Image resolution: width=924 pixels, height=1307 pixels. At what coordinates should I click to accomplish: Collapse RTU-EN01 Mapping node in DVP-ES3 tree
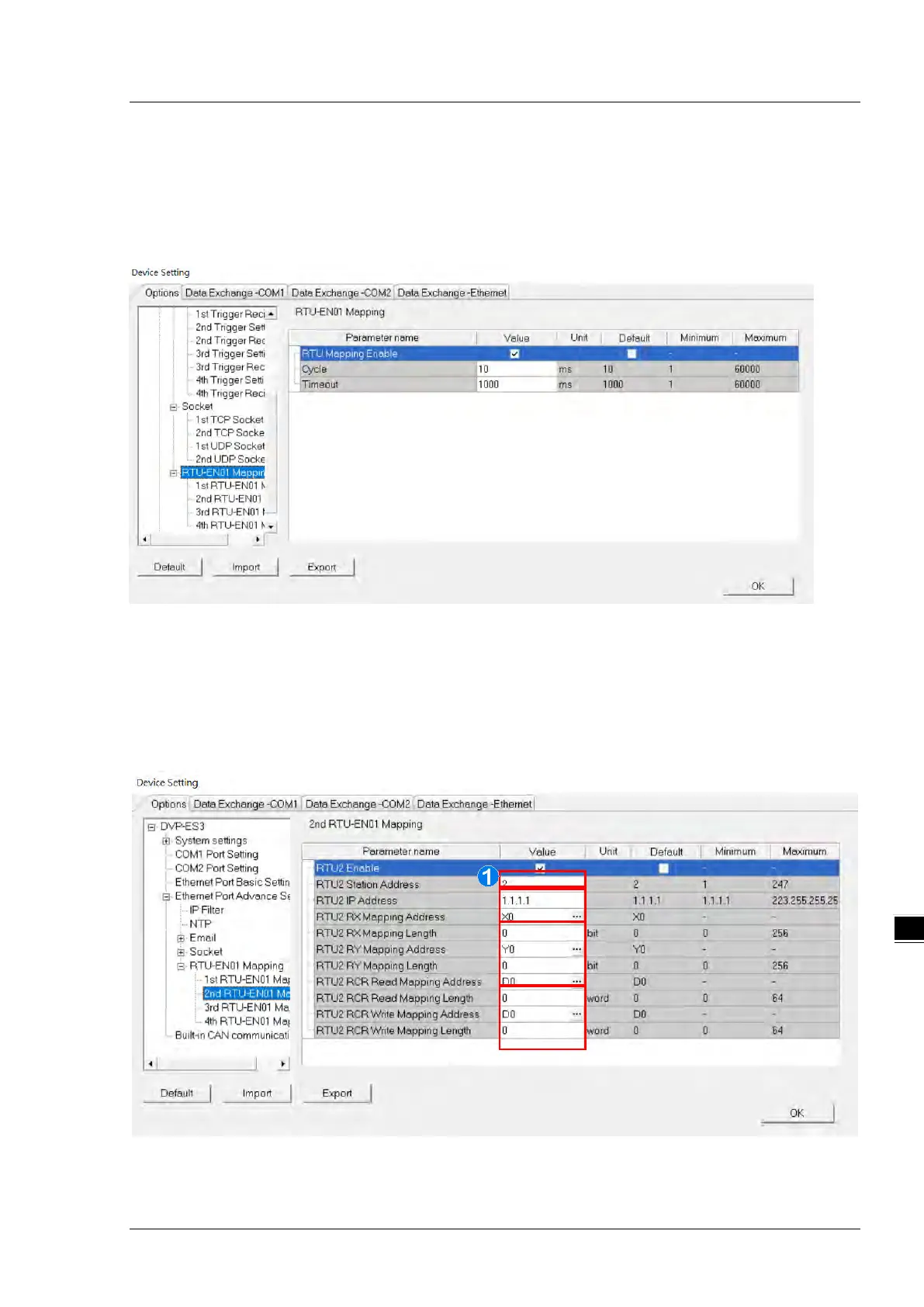point(181,966)
